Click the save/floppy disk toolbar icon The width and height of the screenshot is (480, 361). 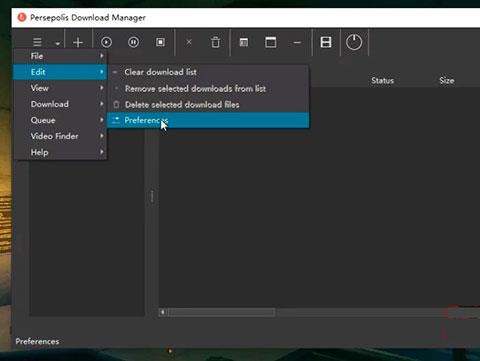[326, 42]
